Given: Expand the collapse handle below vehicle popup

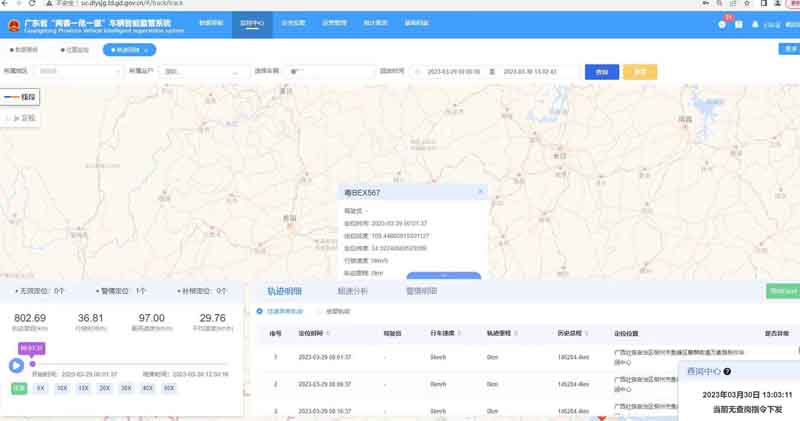Looking at the screenshot, I should click(x=443, y=276).
